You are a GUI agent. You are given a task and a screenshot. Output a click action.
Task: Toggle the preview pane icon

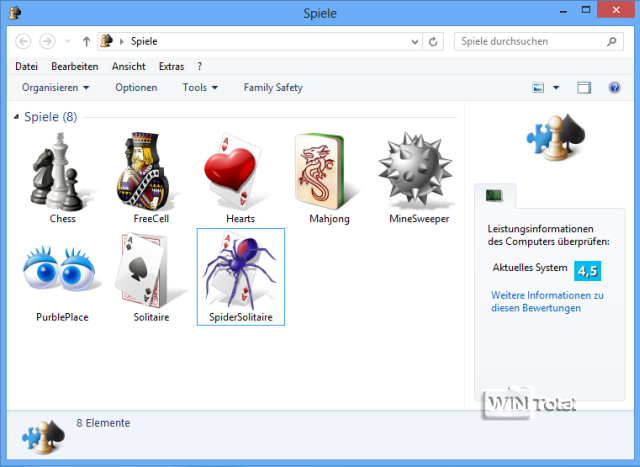coord(584,87)
